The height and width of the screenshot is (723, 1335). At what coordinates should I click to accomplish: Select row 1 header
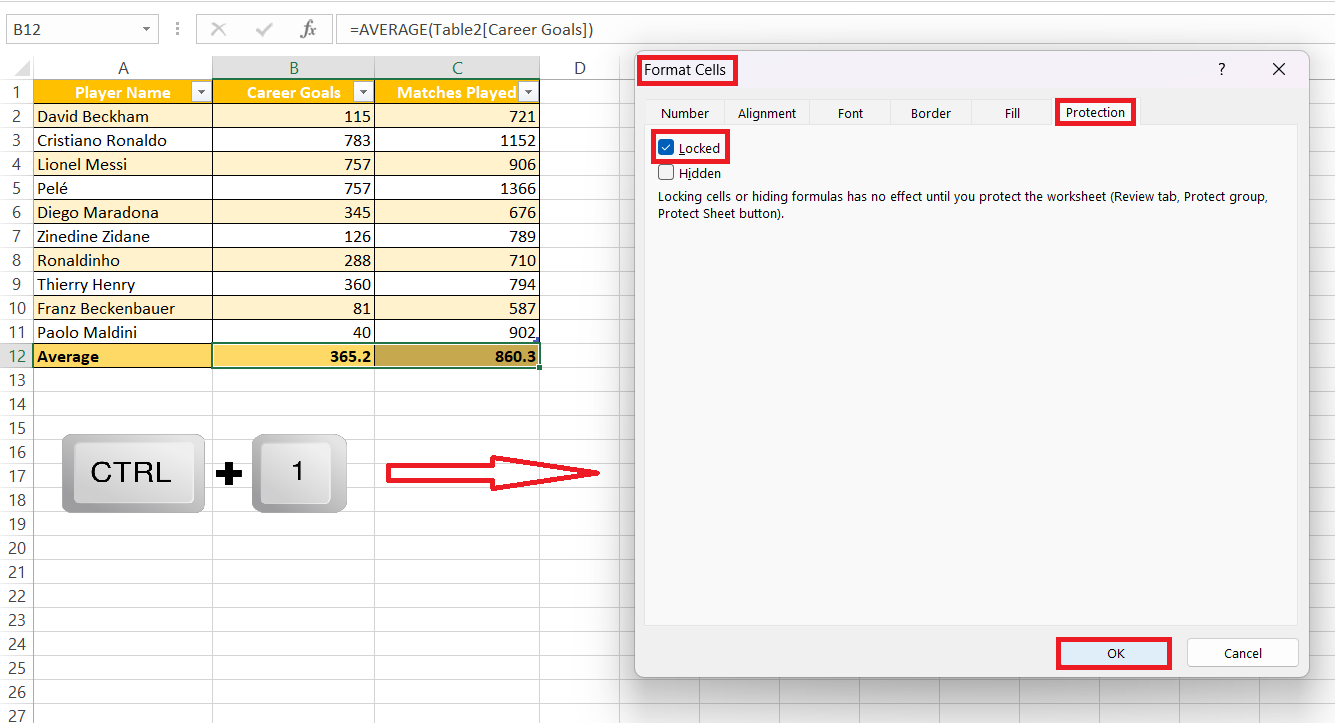pos(16,92)
